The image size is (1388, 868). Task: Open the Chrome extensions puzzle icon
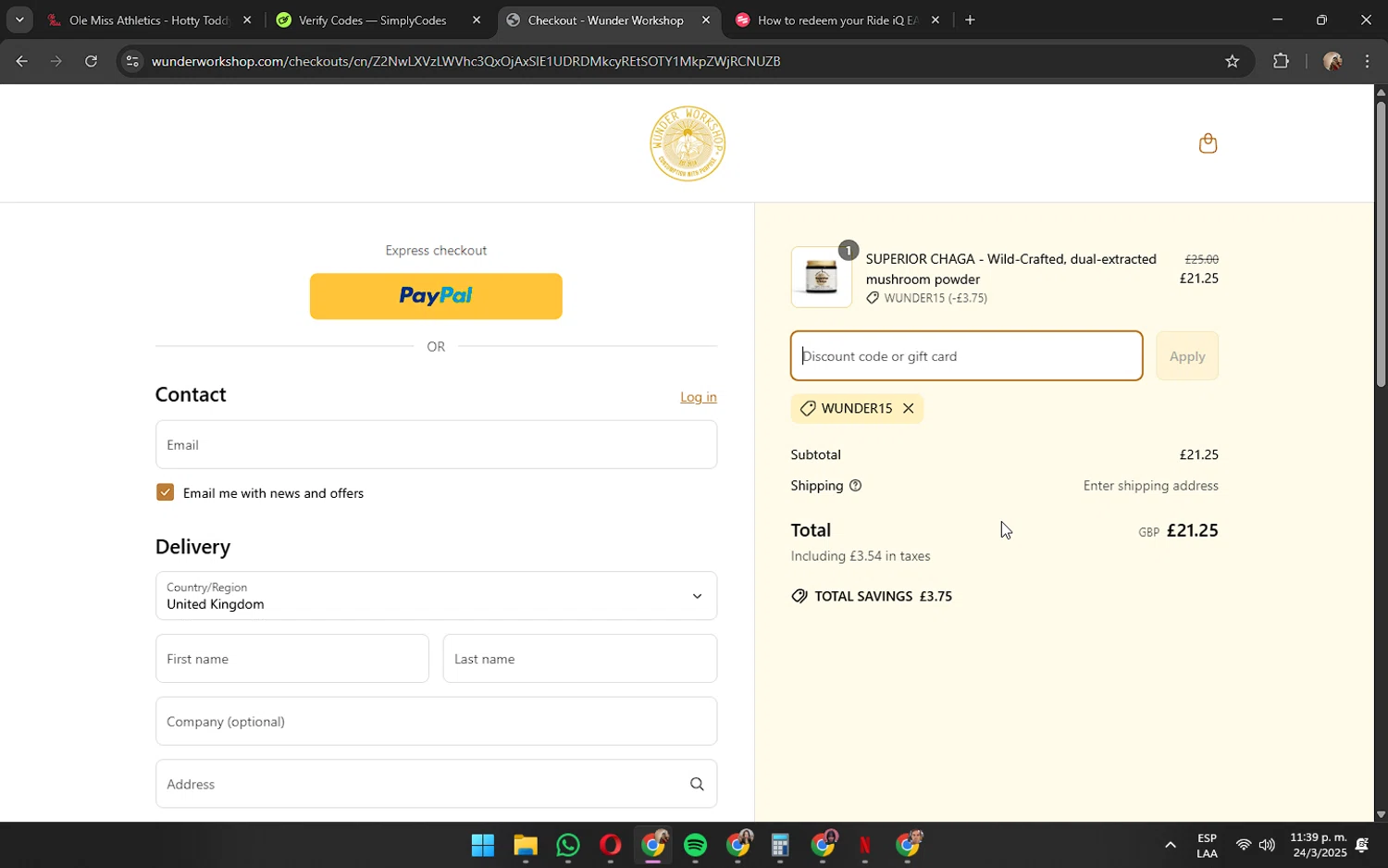(x=1281, y=61)
